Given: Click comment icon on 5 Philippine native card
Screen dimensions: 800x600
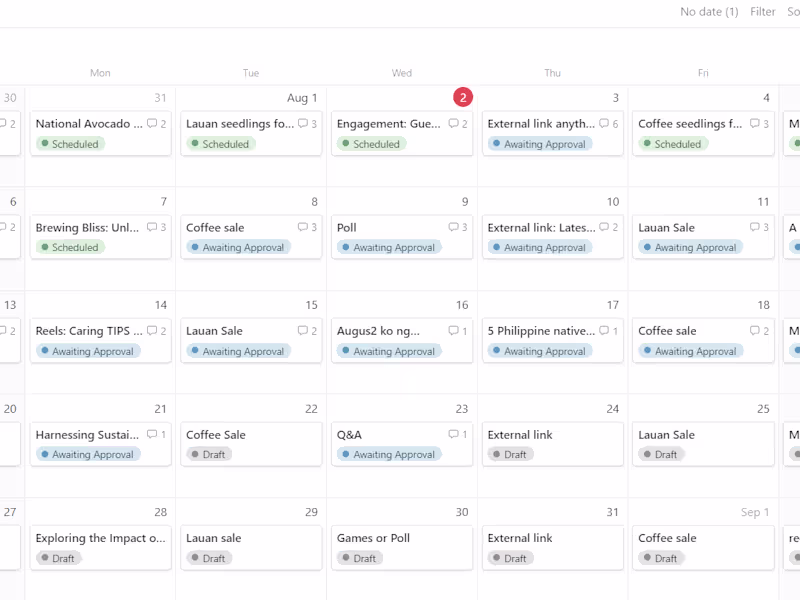Looking at the screenshot, I should [604, 331].
